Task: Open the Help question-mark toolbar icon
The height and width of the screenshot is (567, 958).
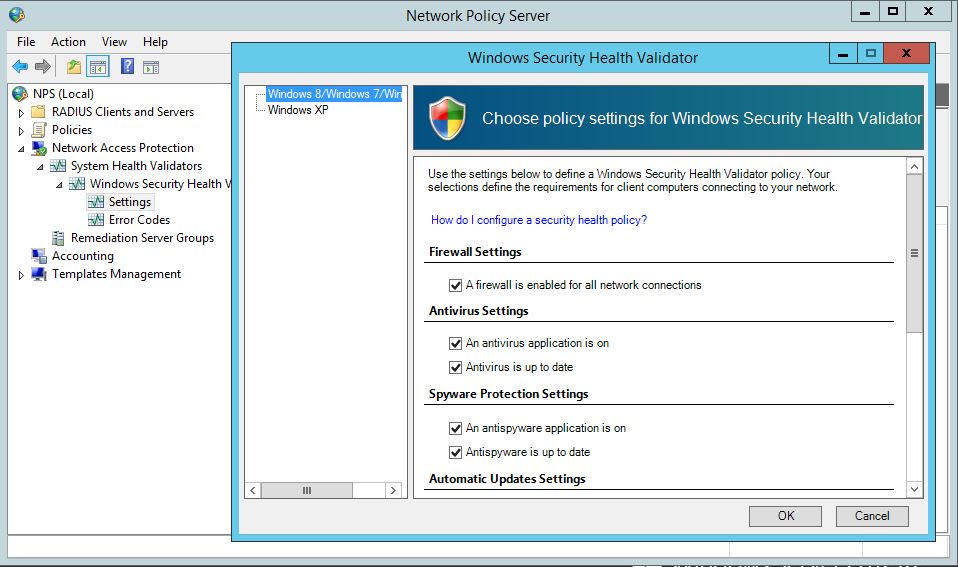Action: coord(127,66)
